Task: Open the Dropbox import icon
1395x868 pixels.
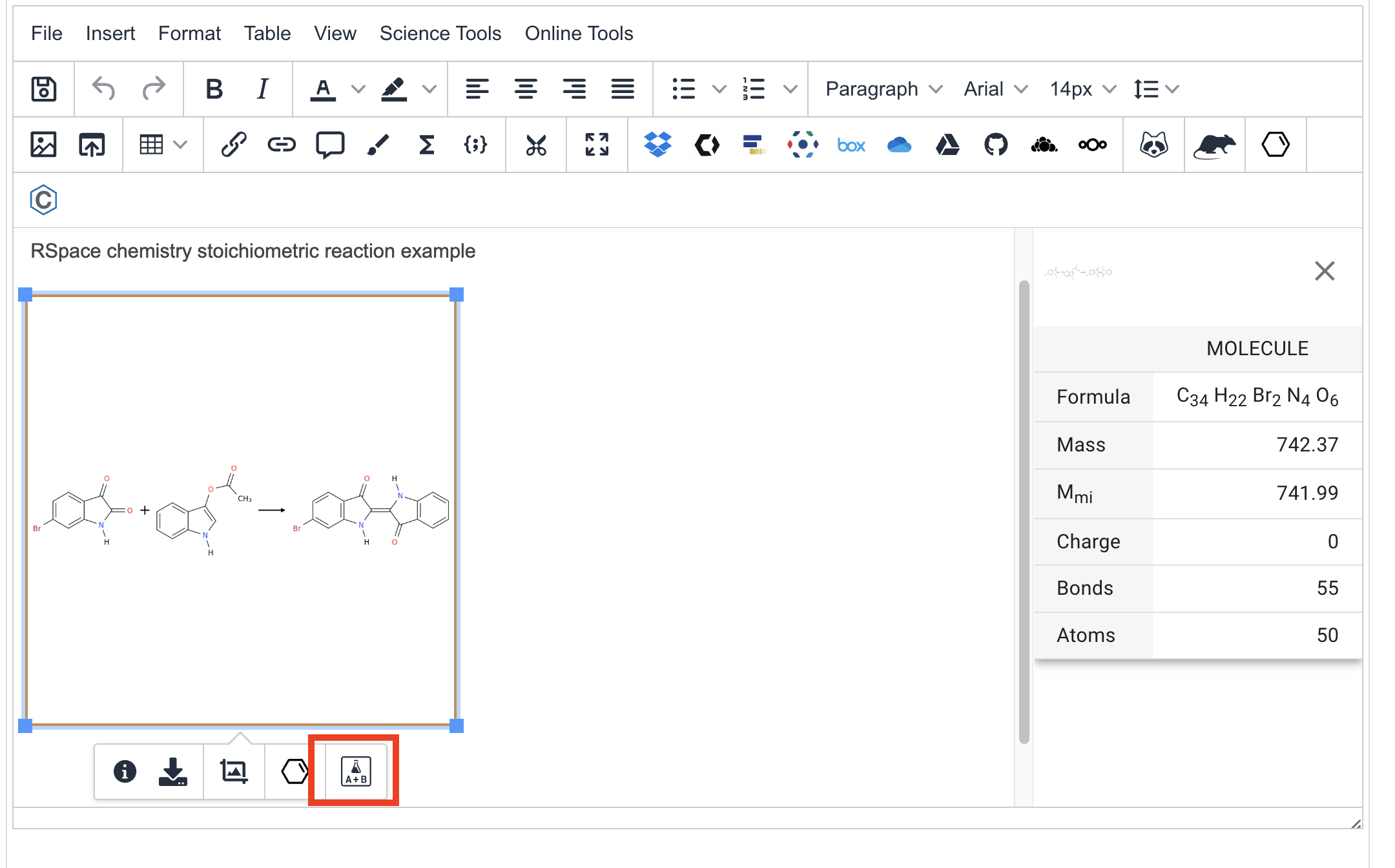Action: [657, 145]
